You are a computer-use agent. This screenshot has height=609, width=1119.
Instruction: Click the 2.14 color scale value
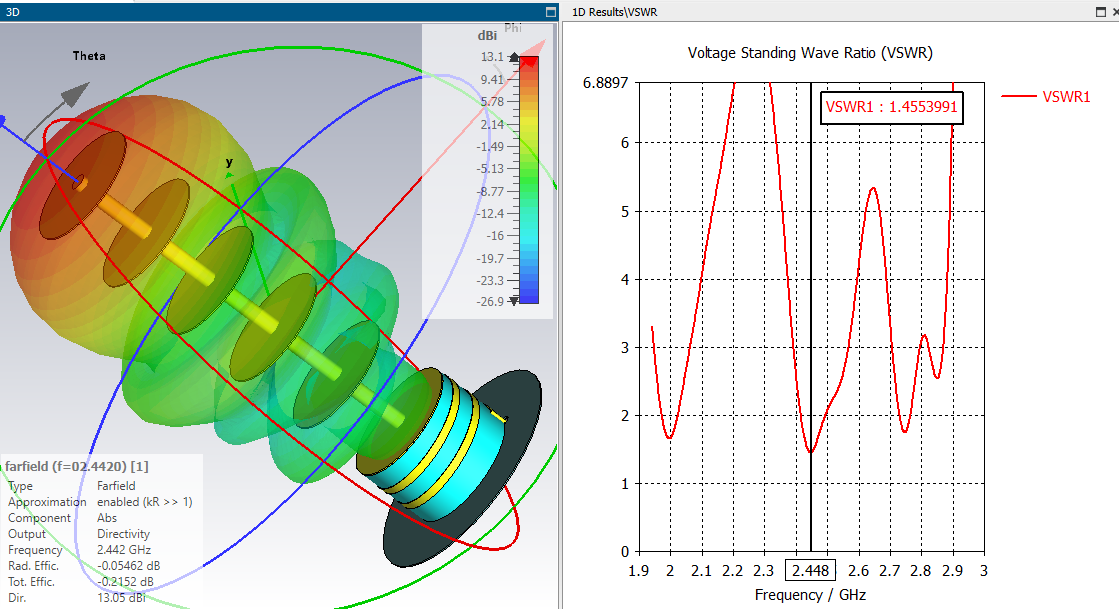coord(492,124)
